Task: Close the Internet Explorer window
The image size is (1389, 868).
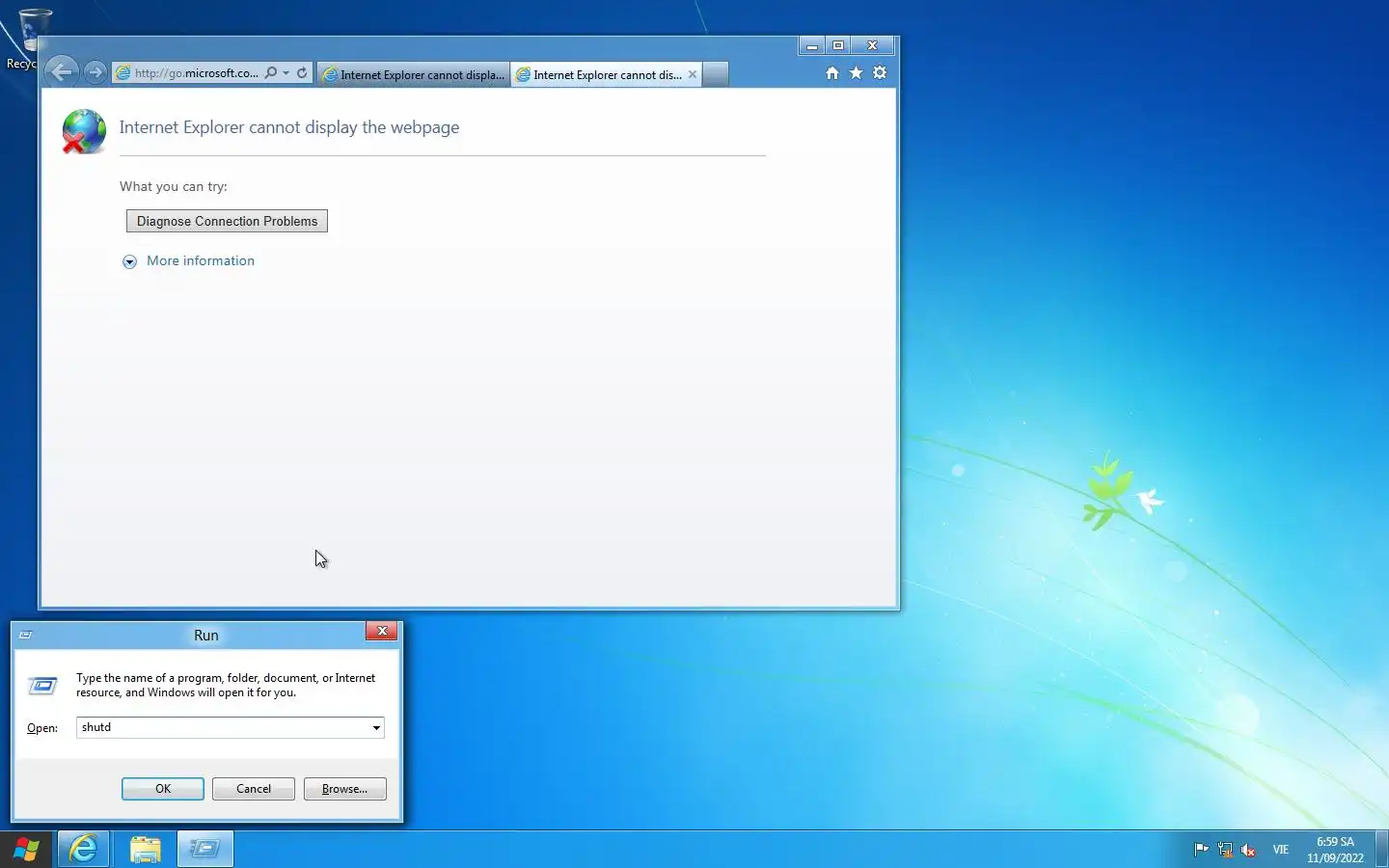Action: click(872, 45)
